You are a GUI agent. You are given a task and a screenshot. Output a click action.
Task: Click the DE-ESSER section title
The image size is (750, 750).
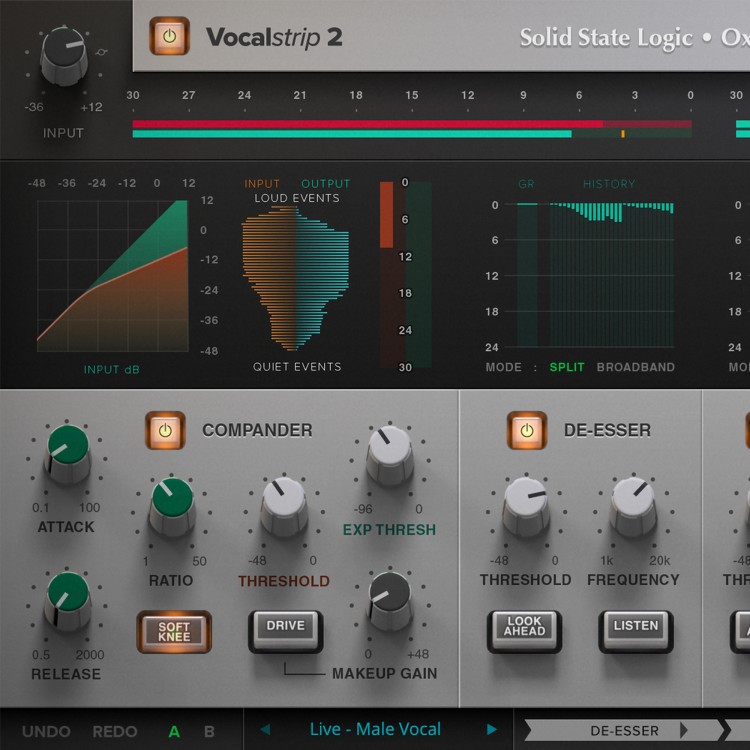[607, 430]
